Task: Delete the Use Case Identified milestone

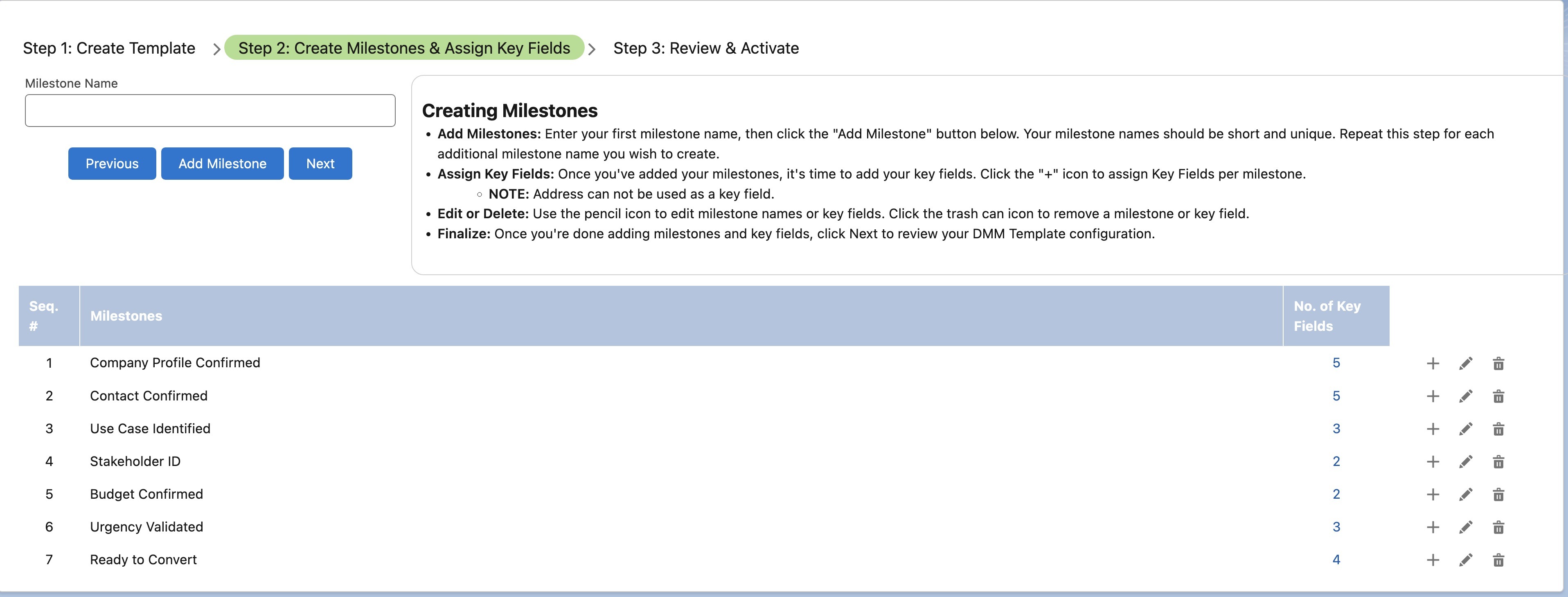Action: tap(1498, 430)
